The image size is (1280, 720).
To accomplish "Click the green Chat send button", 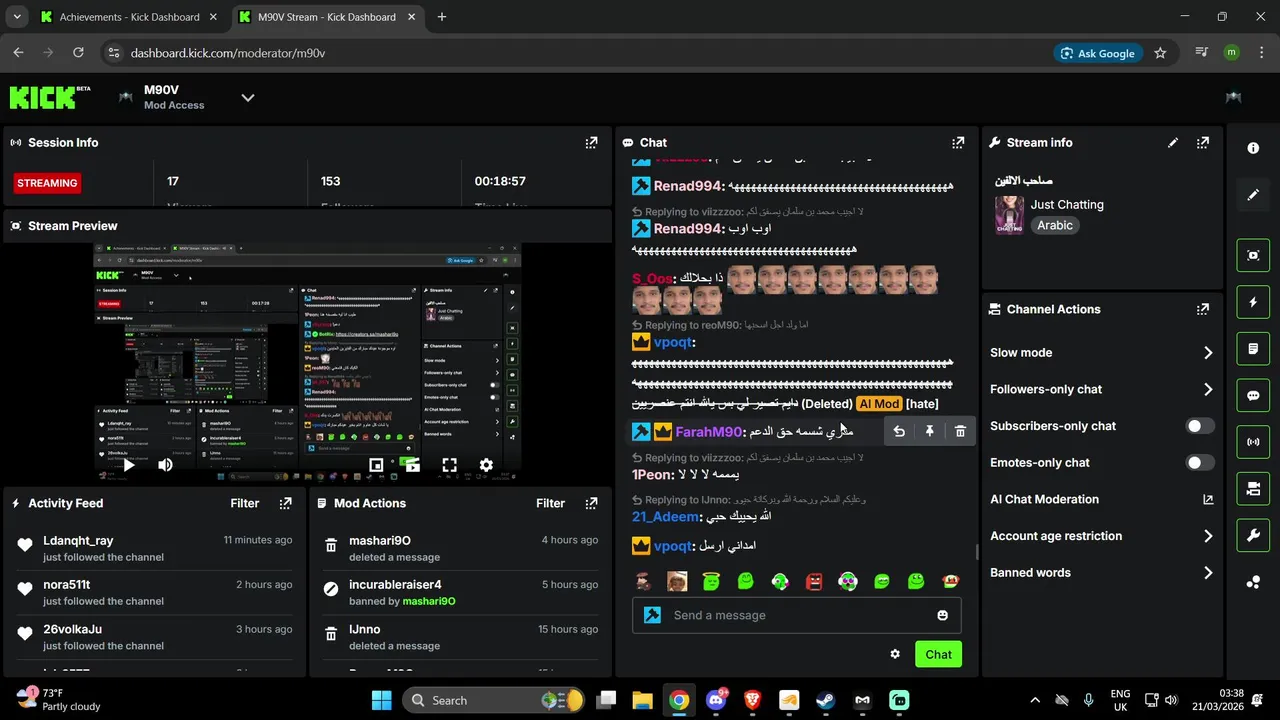I will click(x=938, y=654).
